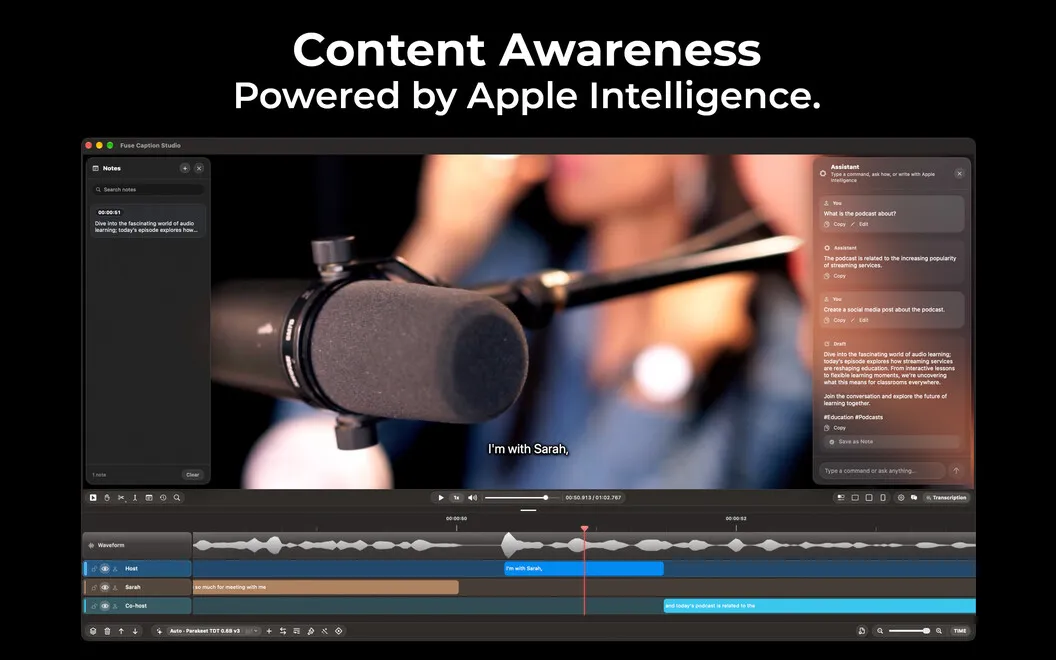Toggle the lock on Host track
This screenshot has width=1056, height=660.
pos(94,569)
